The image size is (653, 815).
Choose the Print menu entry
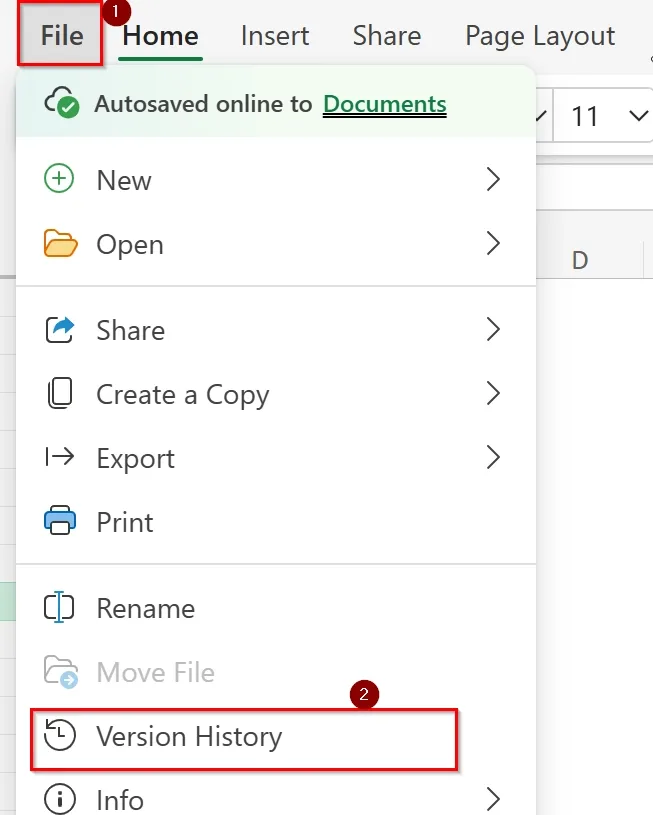click(x=276, y=522)
